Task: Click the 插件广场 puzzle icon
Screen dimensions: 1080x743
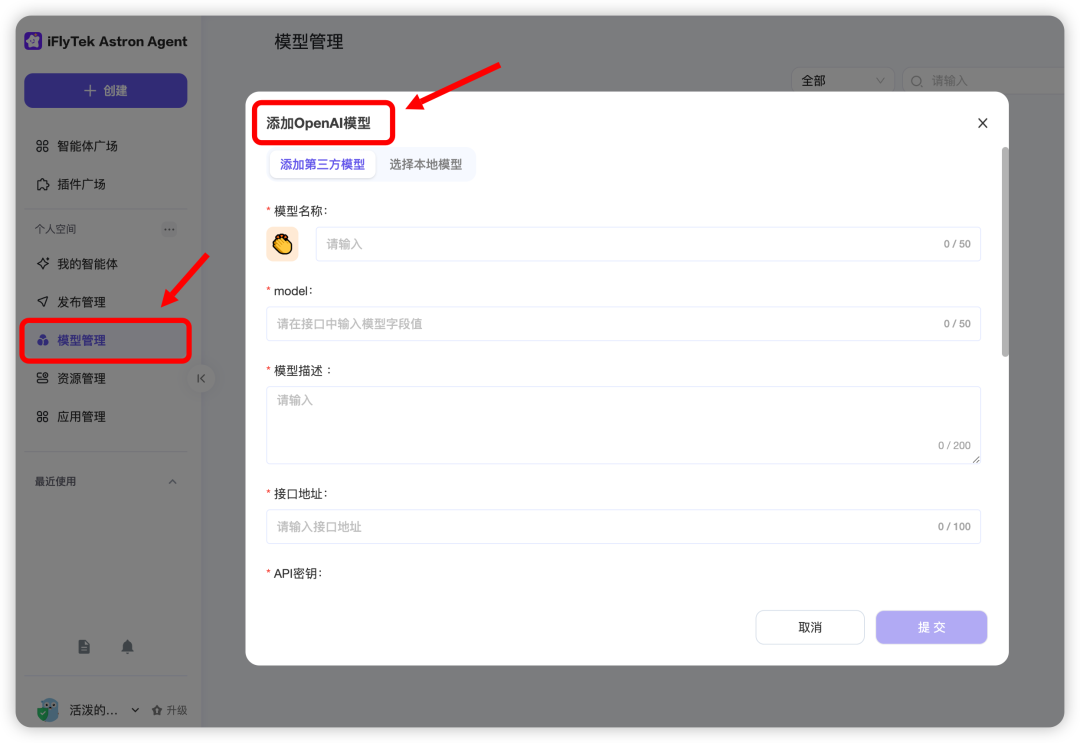Action: coord(43,184)
